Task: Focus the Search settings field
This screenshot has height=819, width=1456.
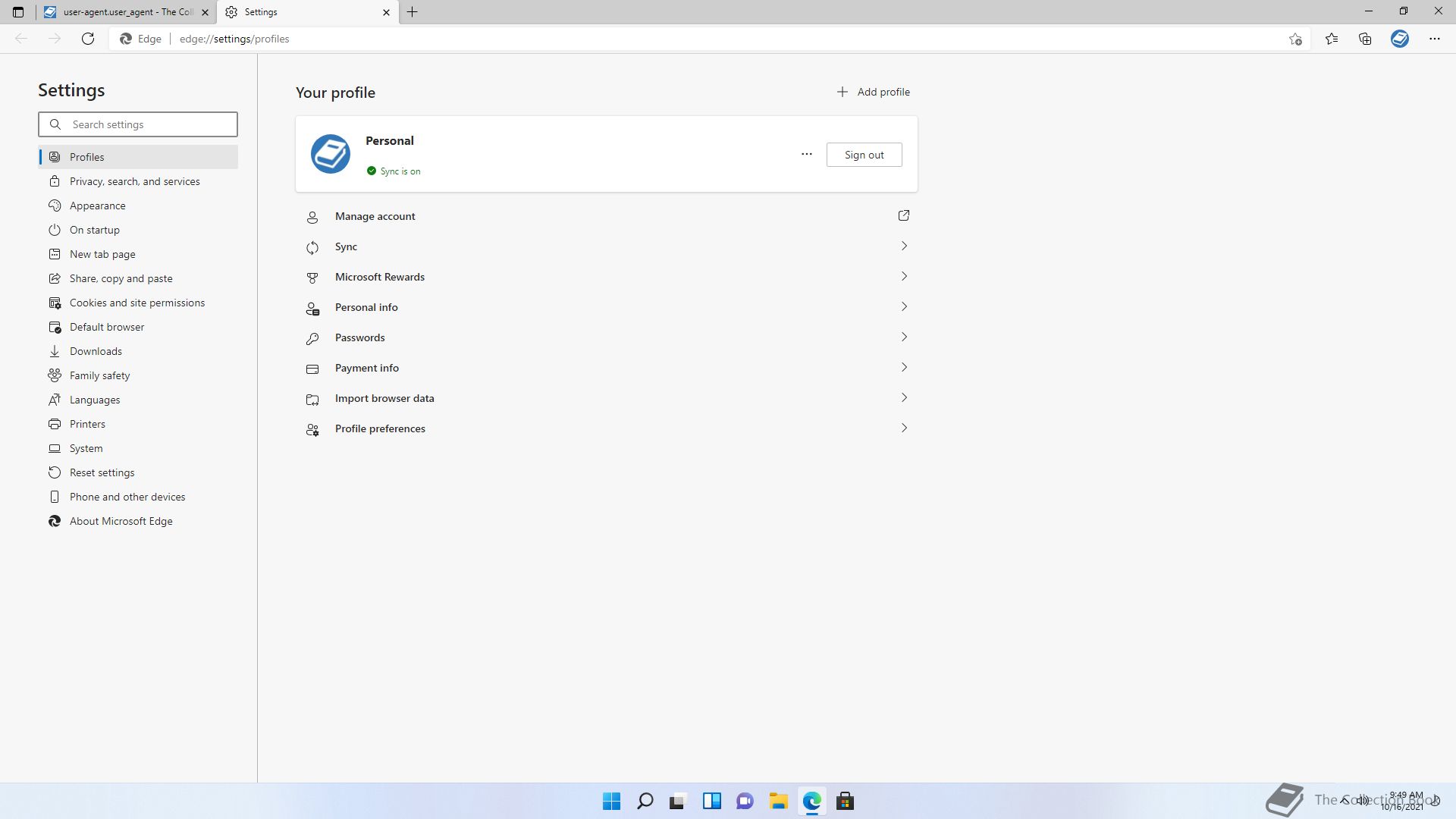Action: (138, 124)
